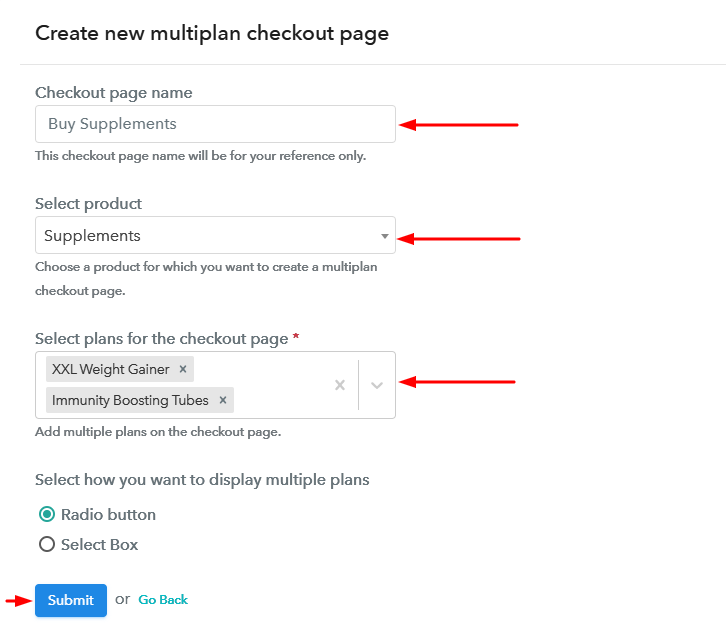
Task: Remove the XXL Weight Gainer plan tag
Action: 183,369
